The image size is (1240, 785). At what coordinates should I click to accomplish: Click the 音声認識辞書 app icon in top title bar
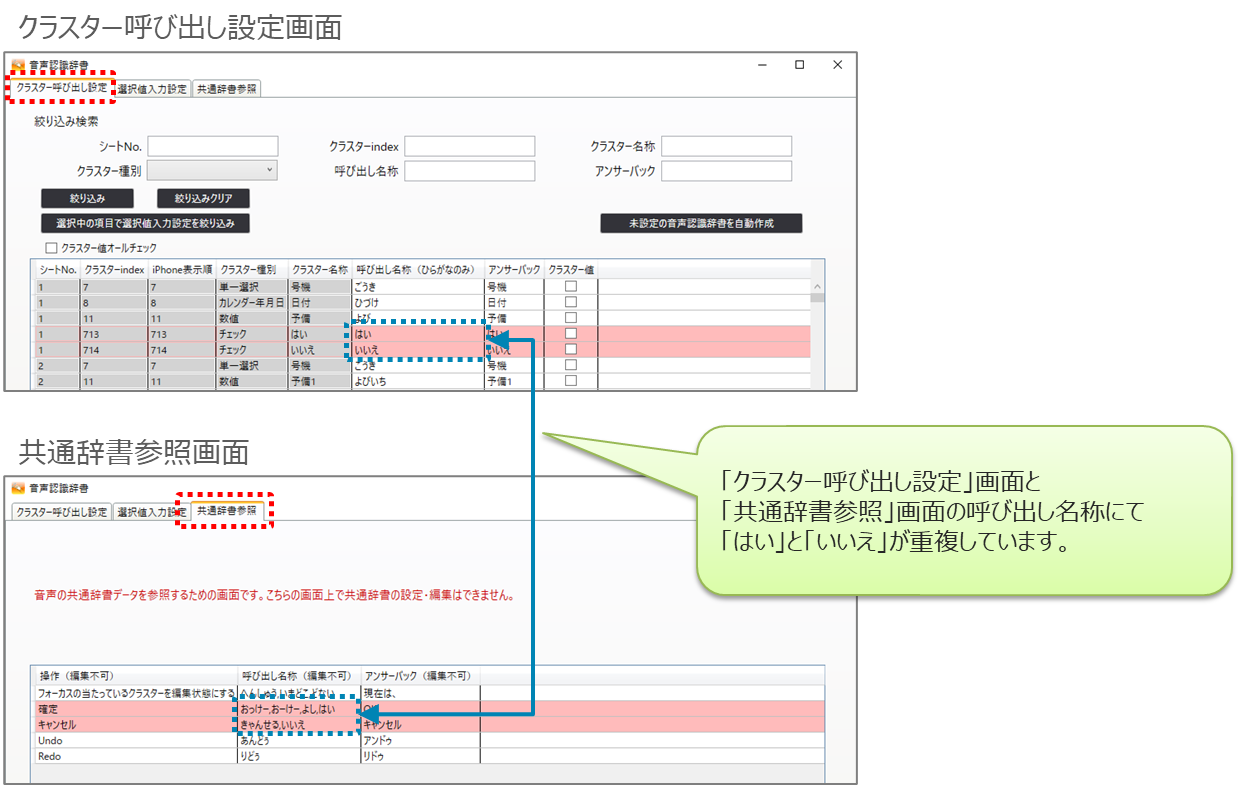click(18, 66)
